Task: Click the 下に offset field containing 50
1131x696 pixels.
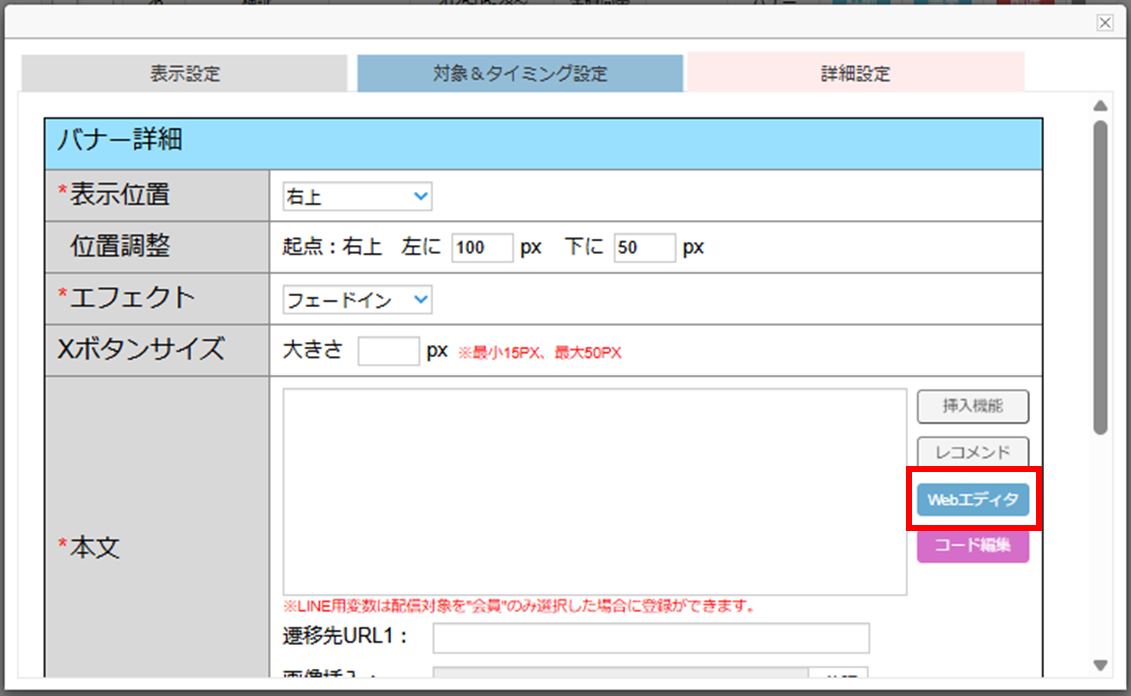Action: pyautogui.click(x=644, y=248)
